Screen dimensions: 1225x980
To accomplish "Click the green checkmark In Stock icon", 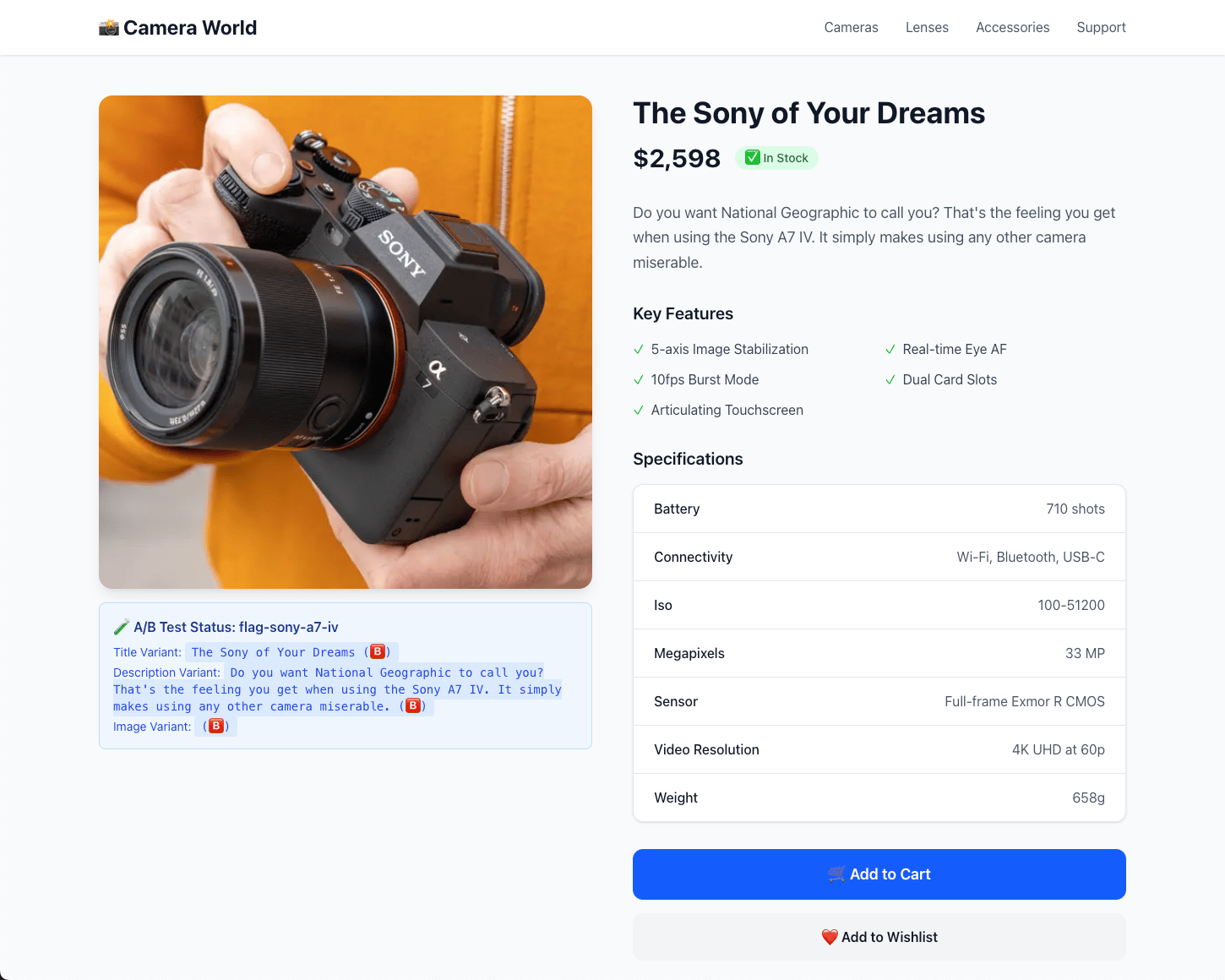I will [x=752, y=157].
